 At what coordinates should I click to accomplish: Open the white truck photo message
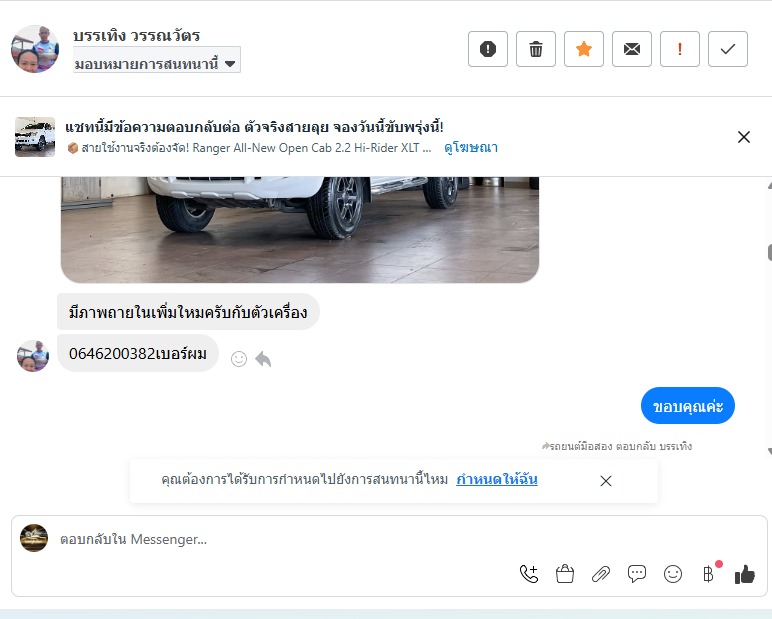(300, 229)
